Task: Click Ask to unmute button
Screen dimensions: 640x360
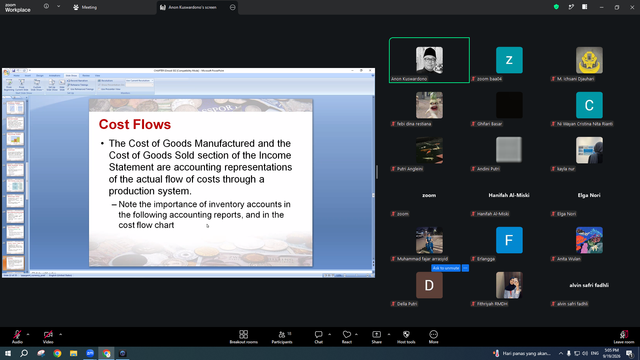Action: (x=446, y=268)
